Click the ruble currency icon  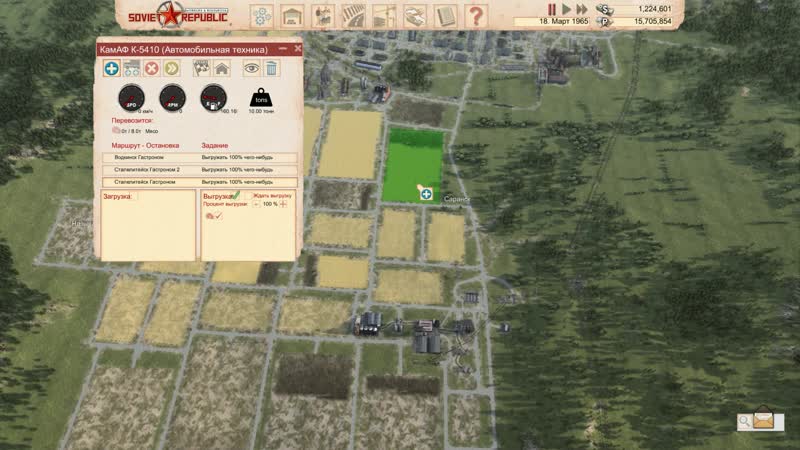pos(605,22)
